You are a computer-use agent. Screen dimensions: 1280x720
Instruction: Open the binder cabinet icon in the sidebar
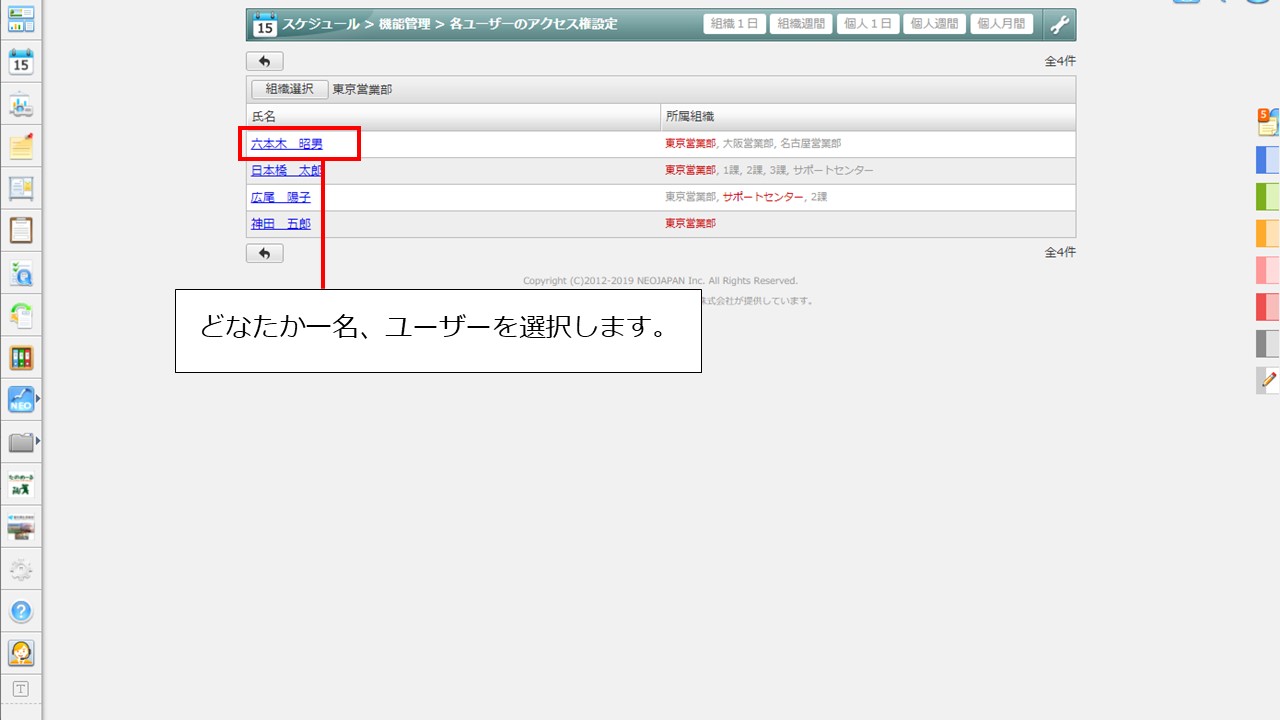tap(21, 357)
